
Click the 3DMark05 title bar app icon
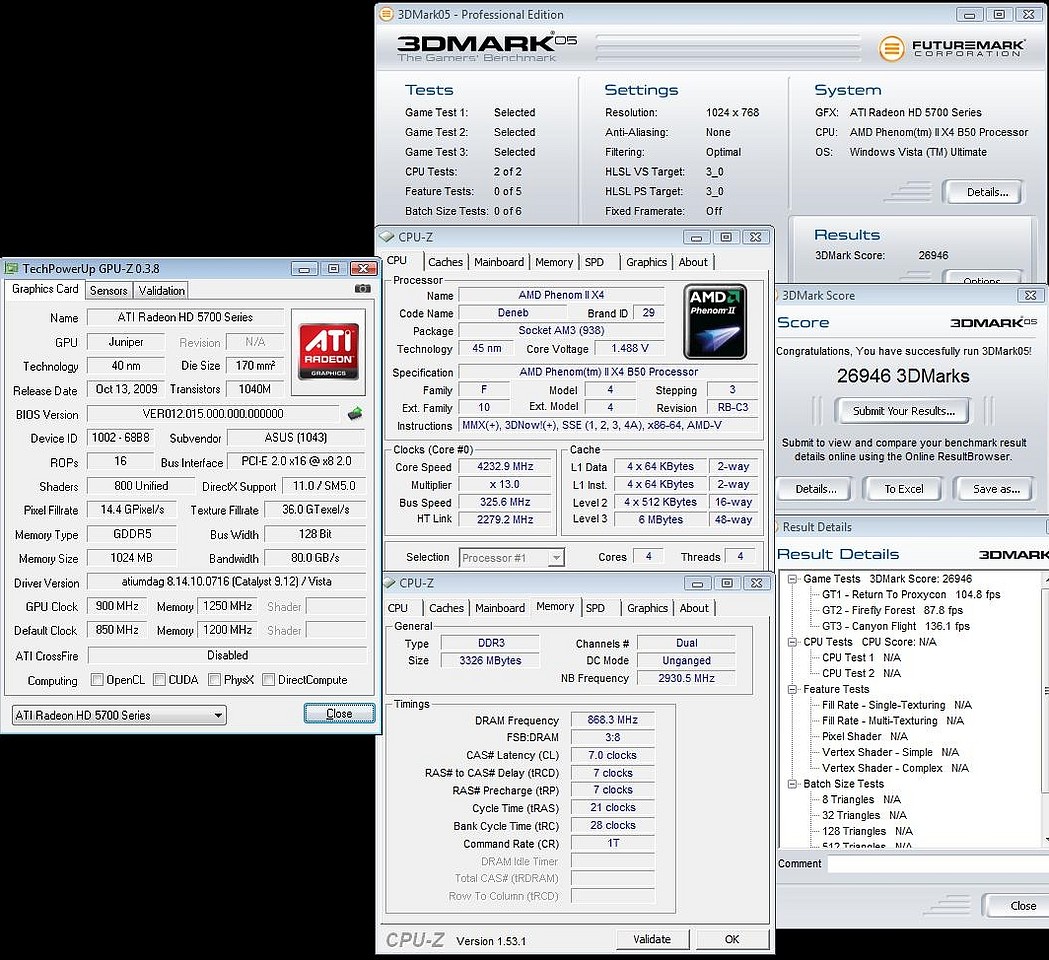pos(386,15)
